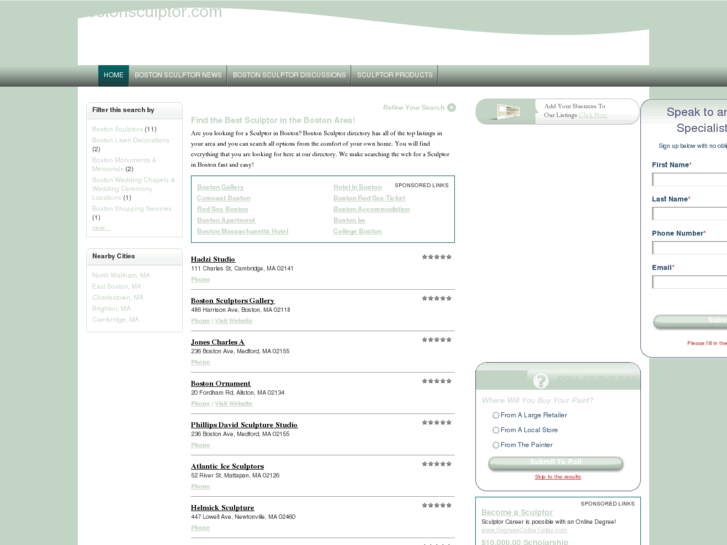Open nearby city East Boston, MA
This screenshot has height=545, width=727.
pyautogui.click(x=116, y=286)
